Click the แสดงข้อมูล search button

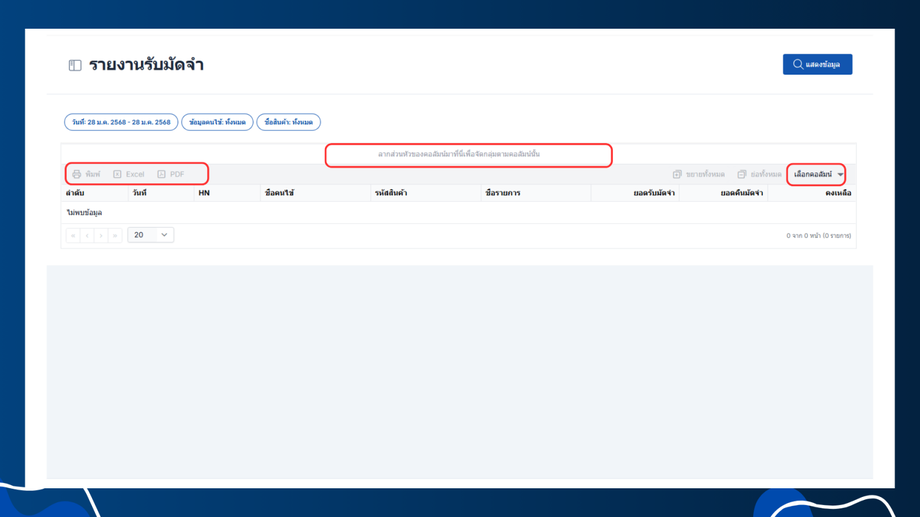pyautogui.click(x=817, y=65)
